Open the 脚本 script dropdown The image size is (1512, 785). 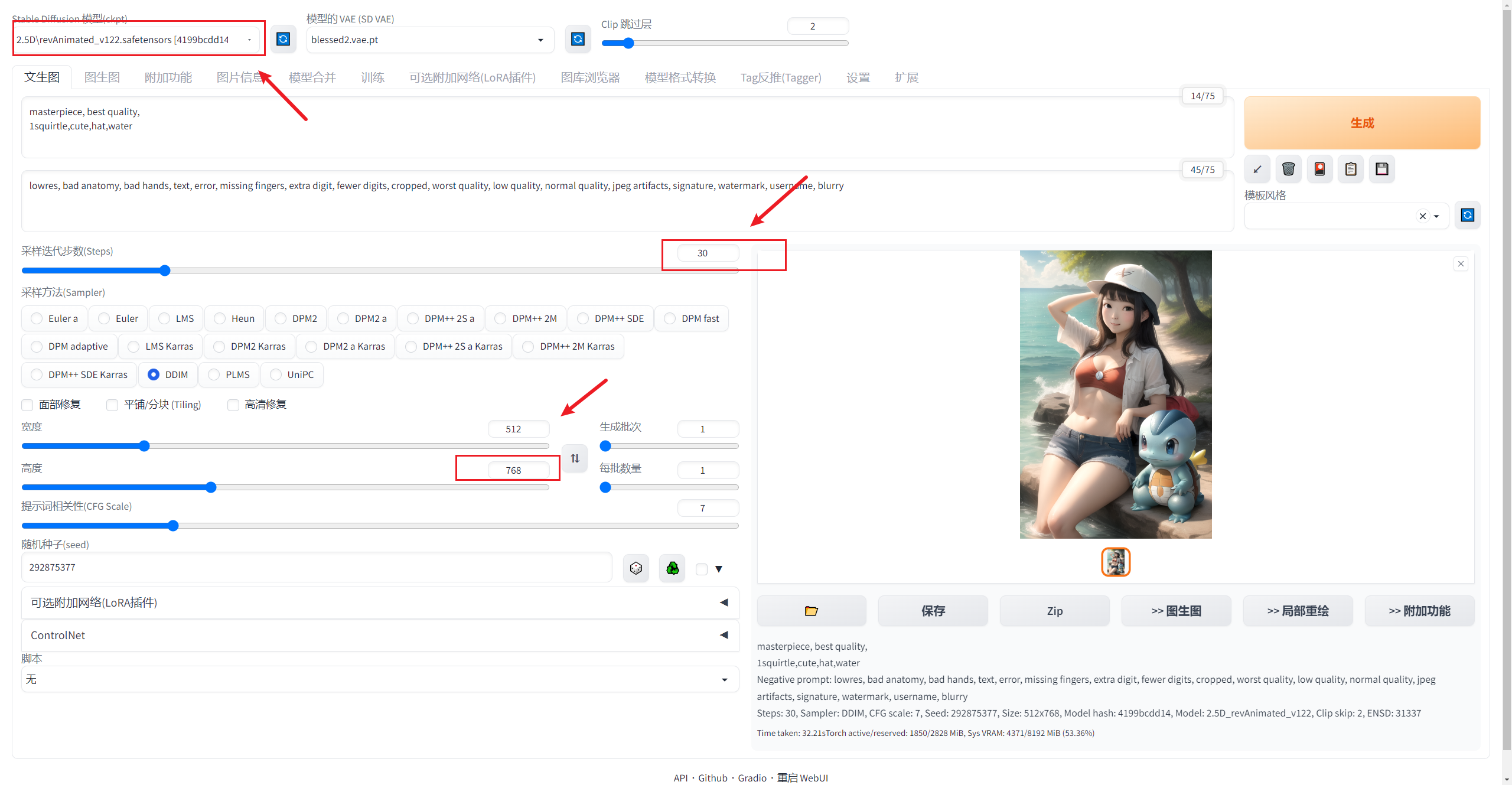point(380,679)
